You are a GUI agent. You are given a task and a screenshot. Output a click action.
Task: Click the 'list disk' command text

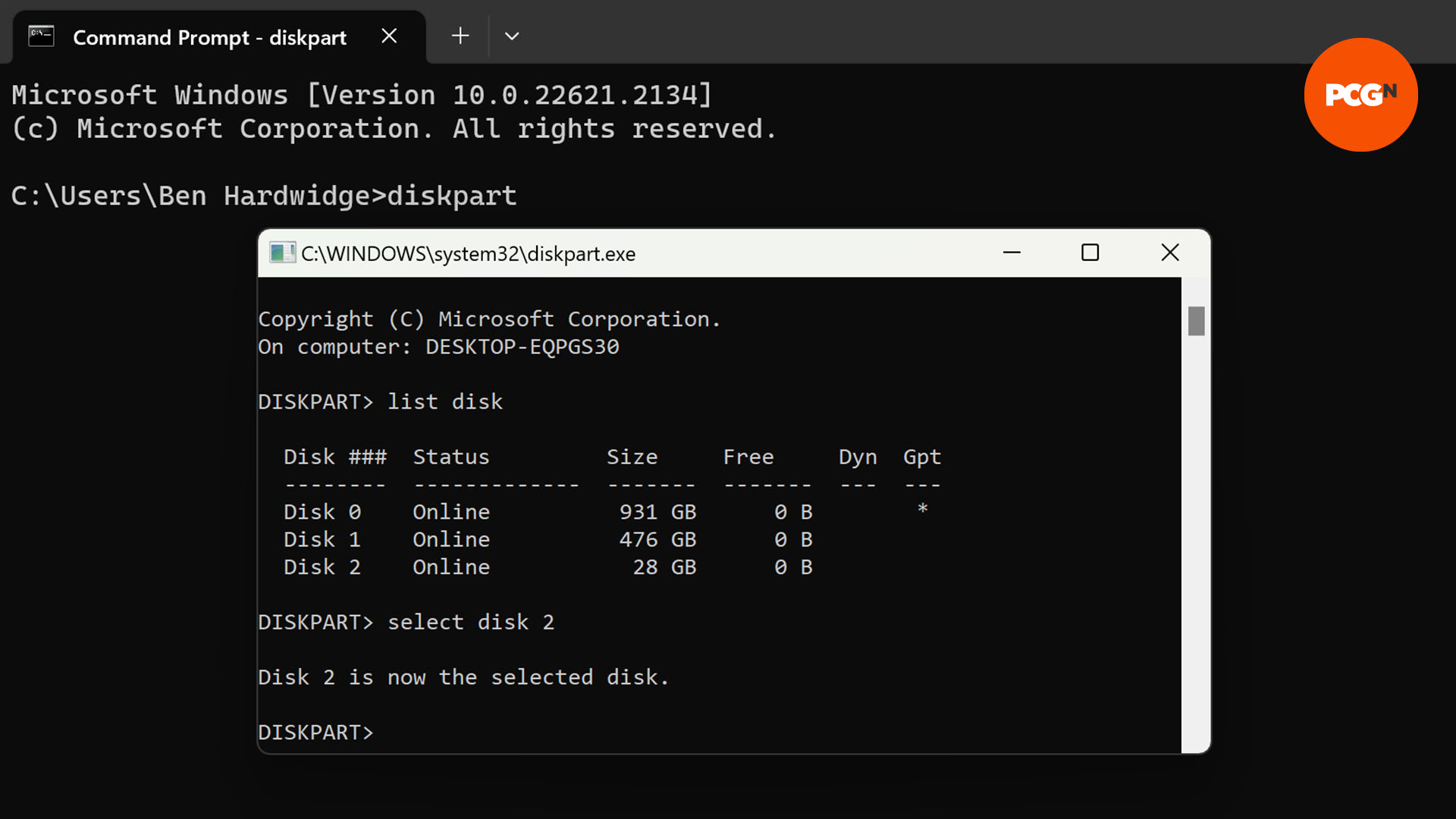coord(445,402)
